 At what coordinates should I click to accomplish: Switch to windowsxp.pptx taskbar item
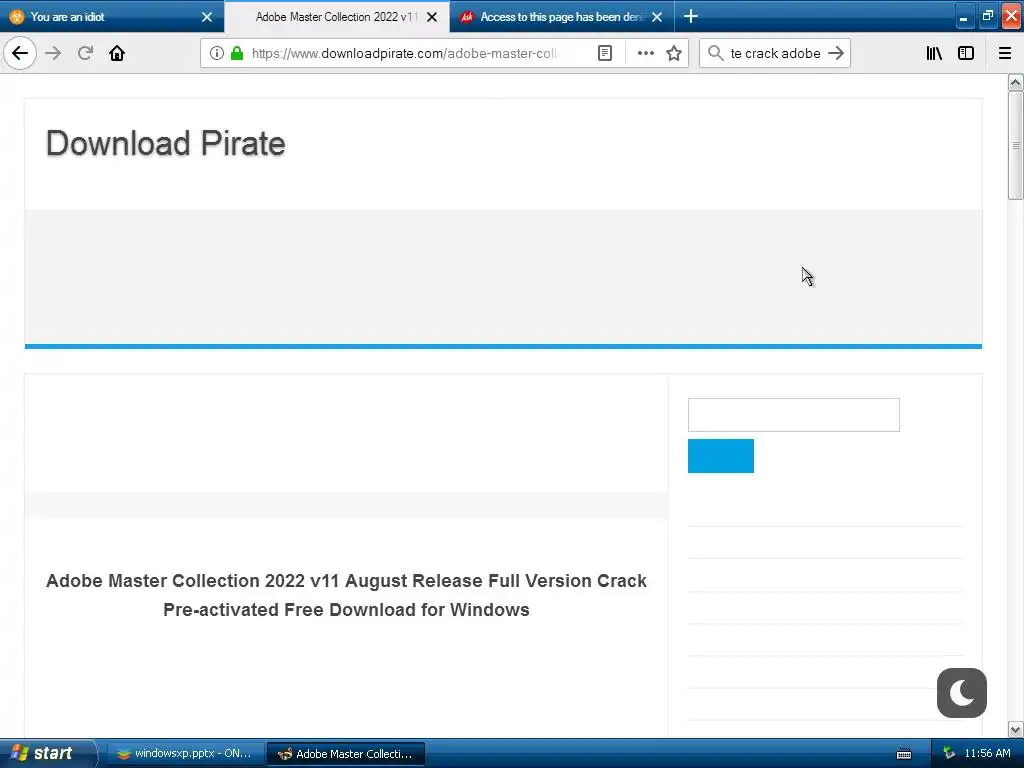(x=185, y=754)
